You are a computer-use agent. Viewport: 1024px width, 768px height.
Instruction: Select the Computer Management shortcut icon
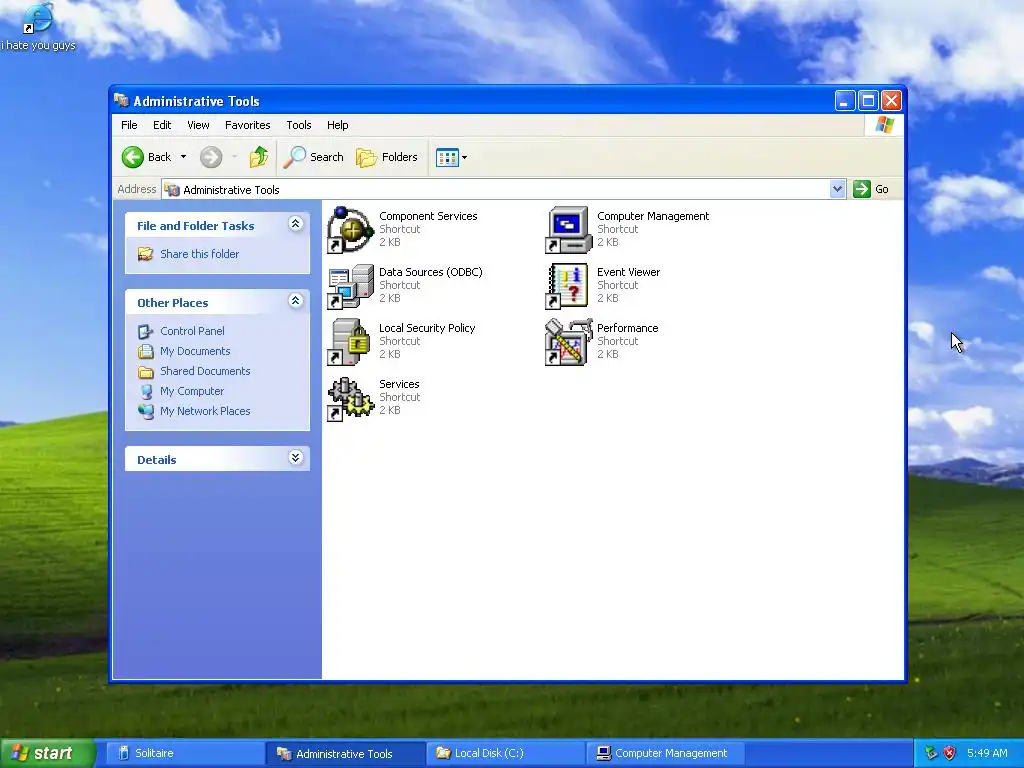point(569,230)
